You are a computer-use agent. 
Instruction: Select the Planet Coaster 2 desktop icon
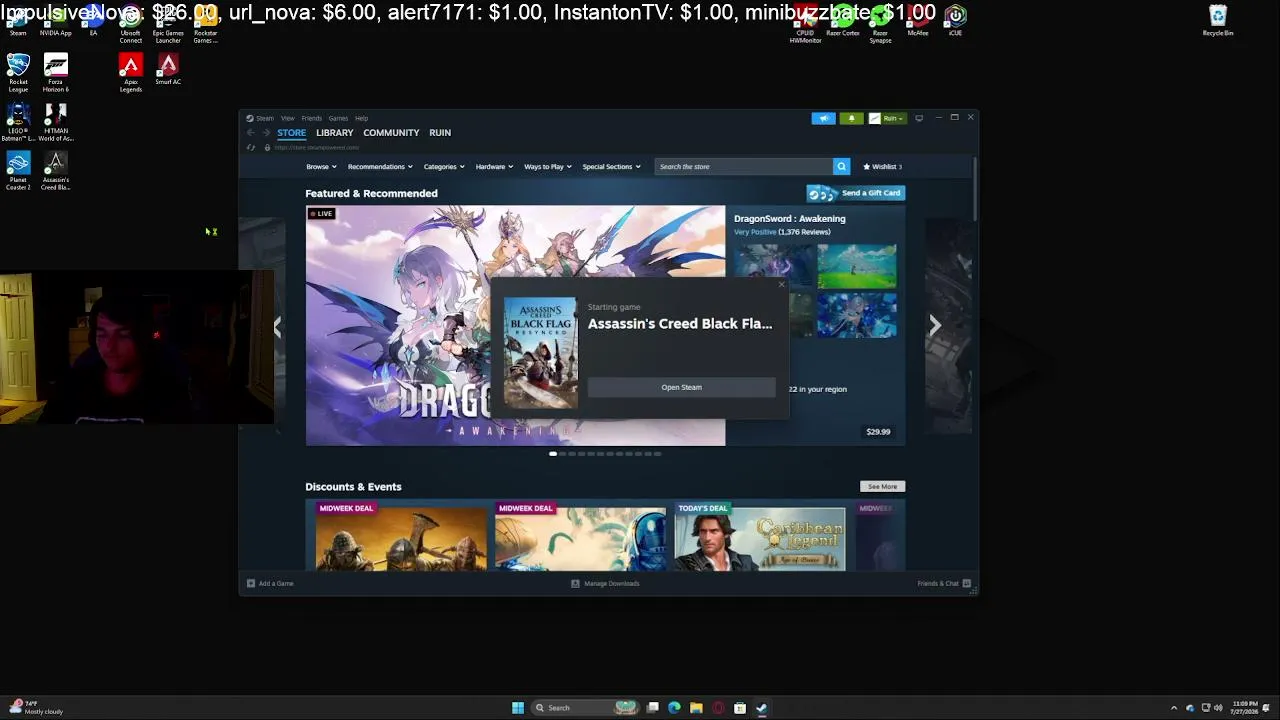point(18,171)
